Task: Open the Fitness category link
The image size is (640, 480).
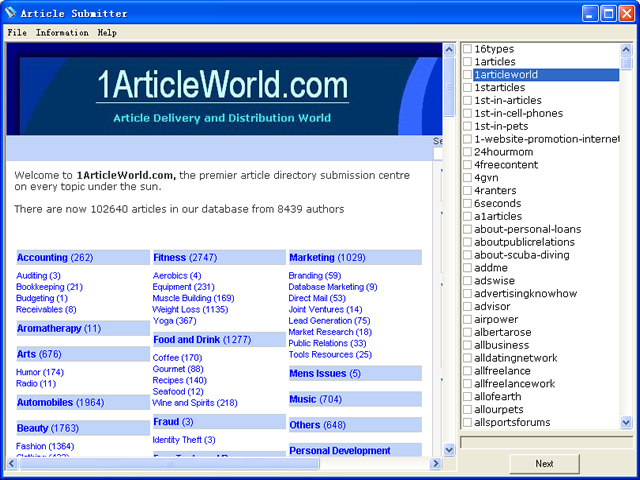Action: [185, 258]
